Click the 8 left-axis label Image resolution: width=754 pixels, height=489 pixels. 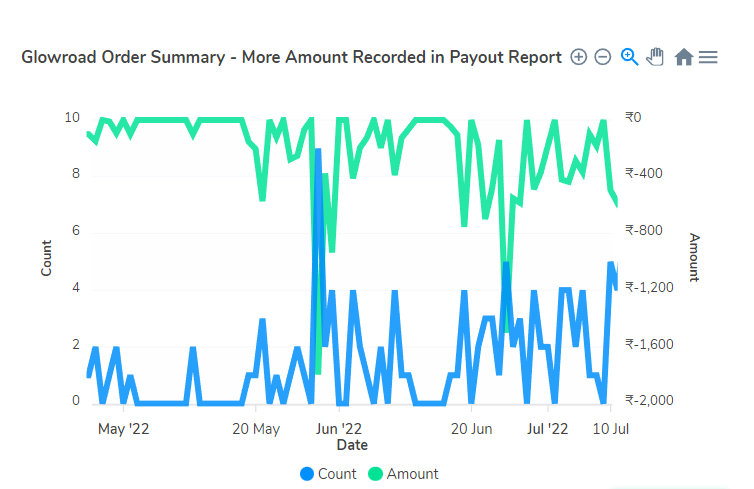tap(76, 173)
